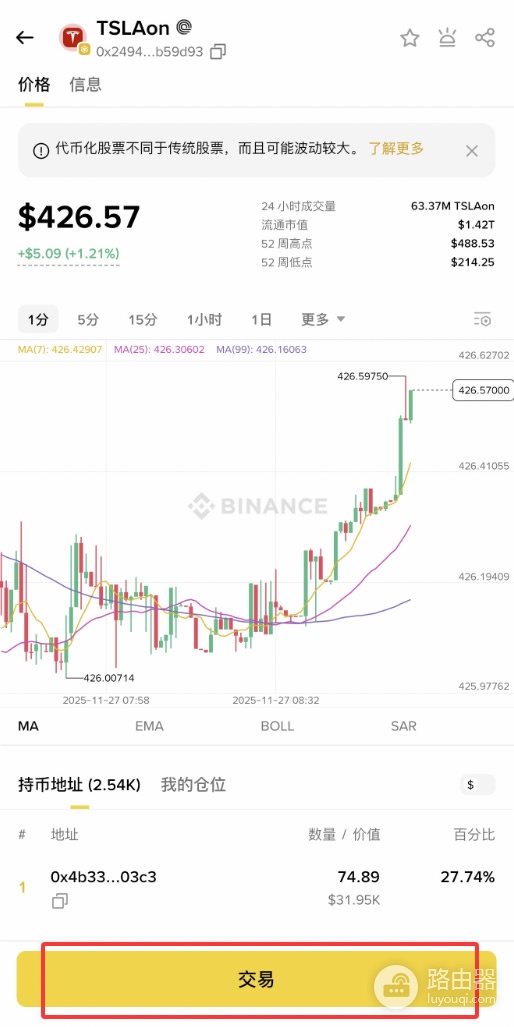Choose the 1日 timeframe
Viewport: 514px width, 1027px height.
[x=261, y=320]
